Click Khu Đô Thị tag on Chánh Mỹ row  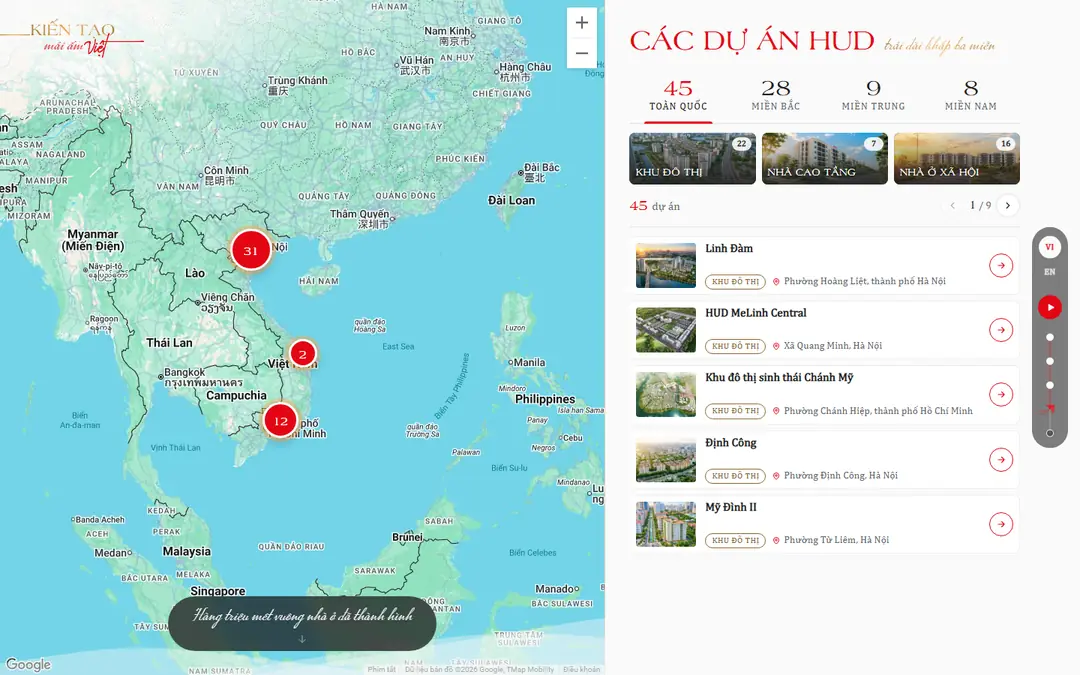coord(735,411)
